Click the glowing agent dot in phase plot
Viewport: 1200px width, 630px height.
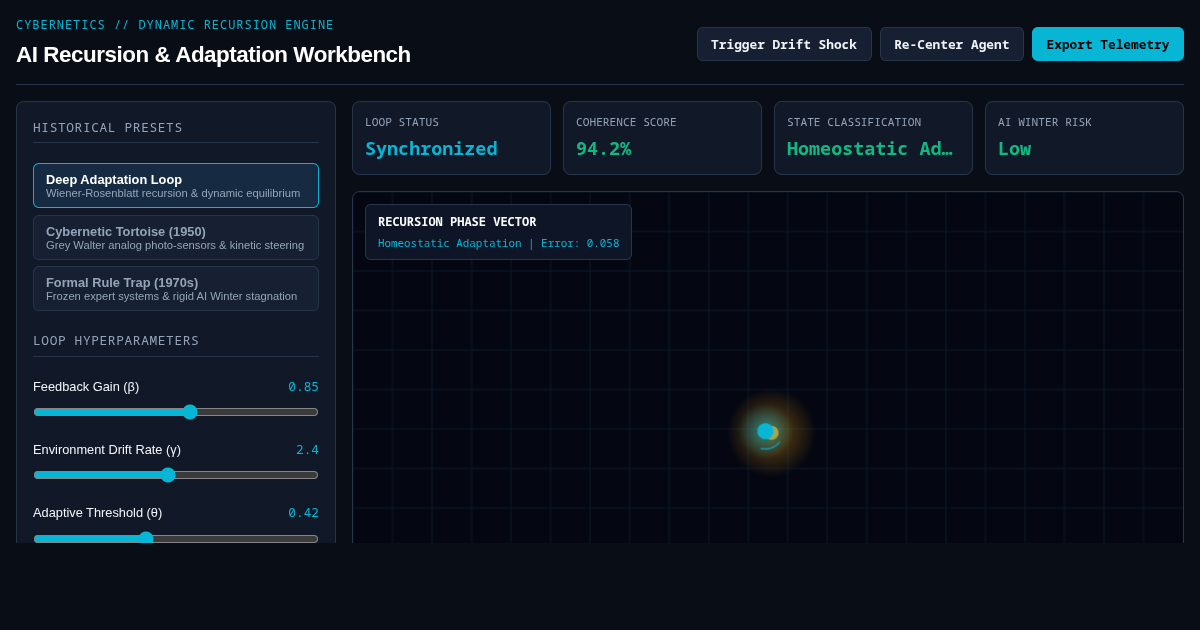(x=766, y=431)
